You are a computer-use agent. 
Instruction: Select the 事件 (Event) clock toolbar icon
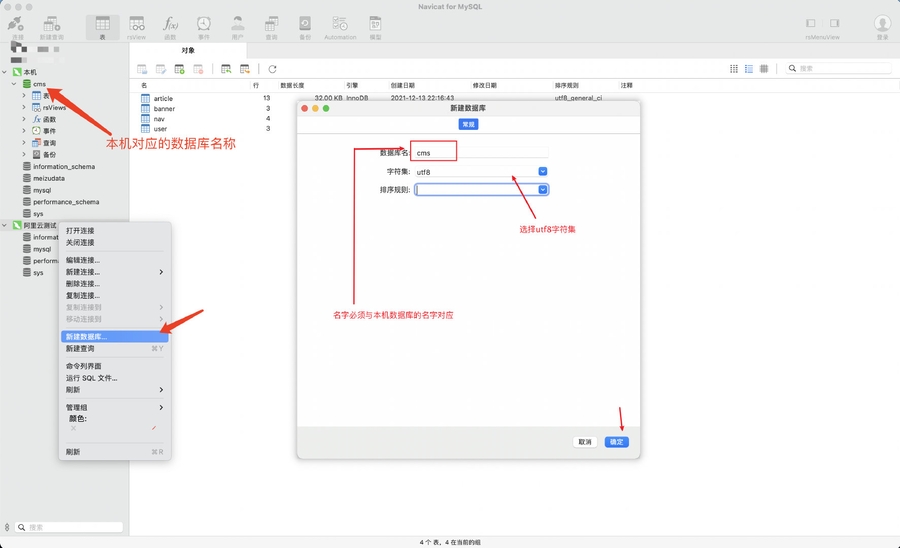[x=204, y=26]
